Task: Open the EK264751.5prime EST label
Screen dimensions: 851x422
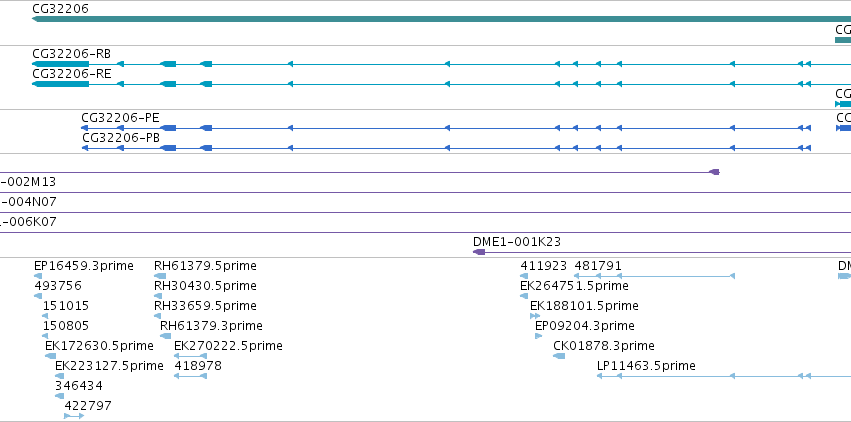Action: tap(574, 286)
